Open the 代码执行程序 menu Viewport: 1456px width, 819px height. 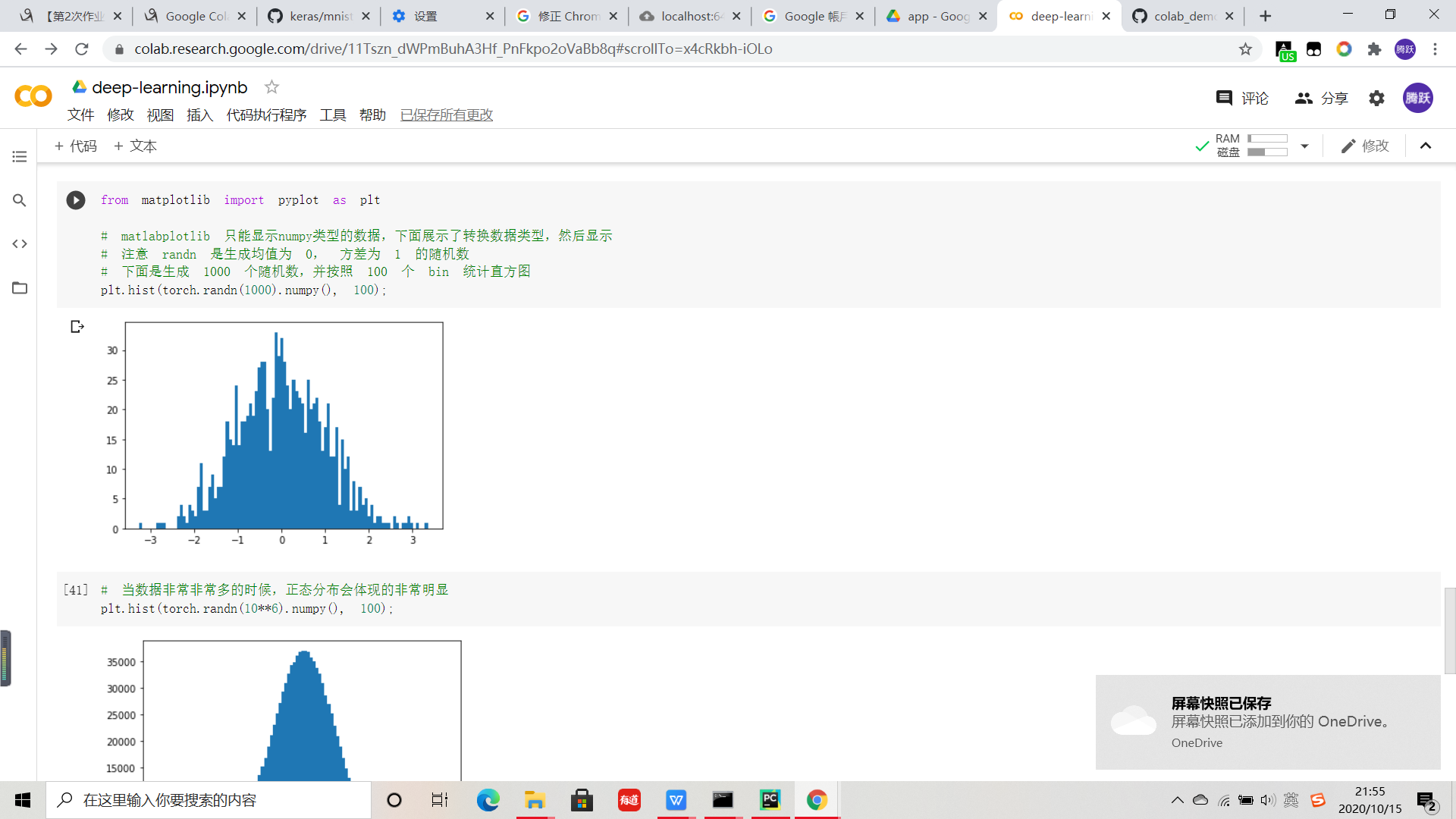[266, 115]
